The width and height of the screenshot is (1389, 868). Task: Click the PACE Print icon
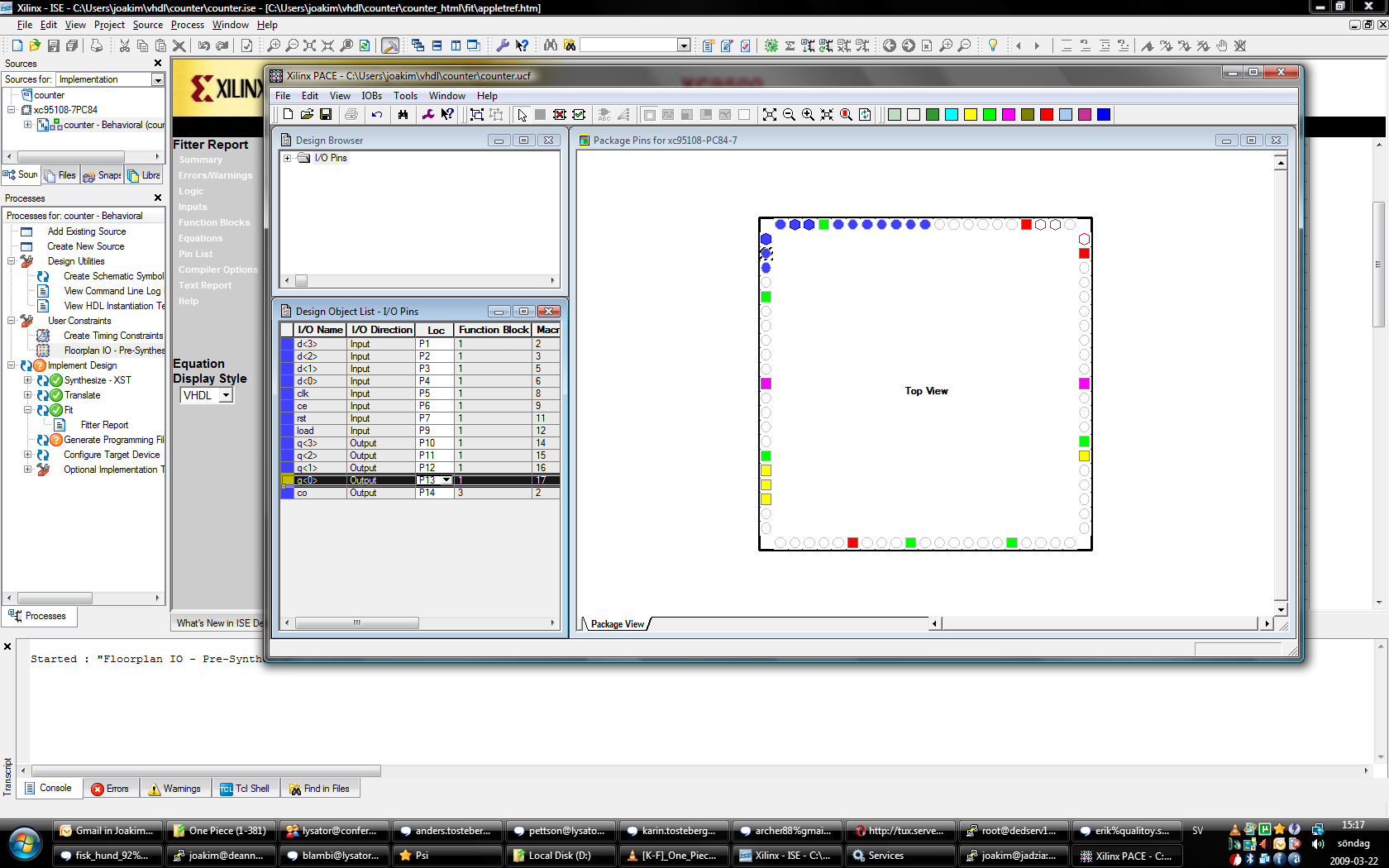coord(351,115)
